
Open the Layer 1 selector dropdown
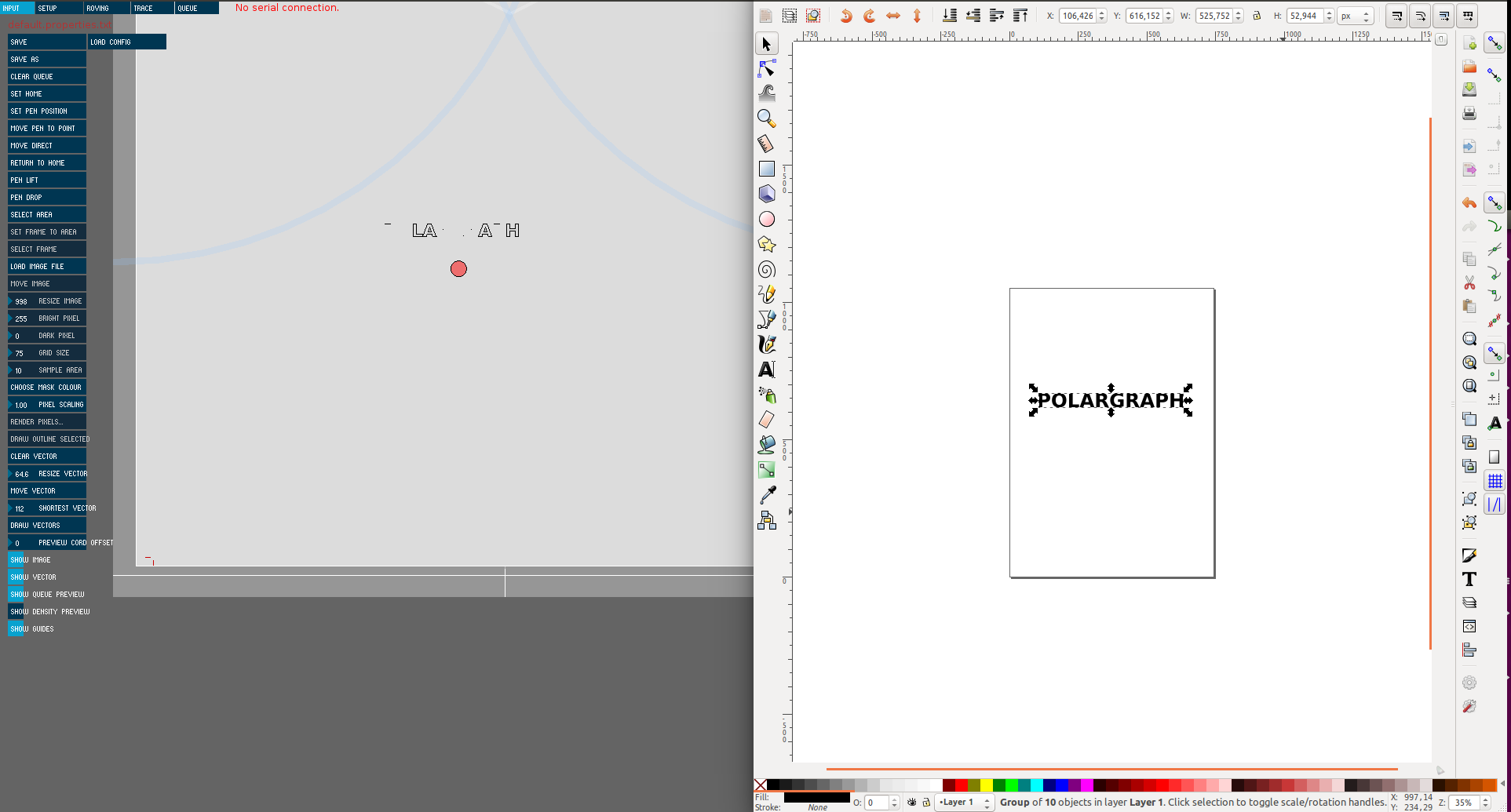(964, 803)
